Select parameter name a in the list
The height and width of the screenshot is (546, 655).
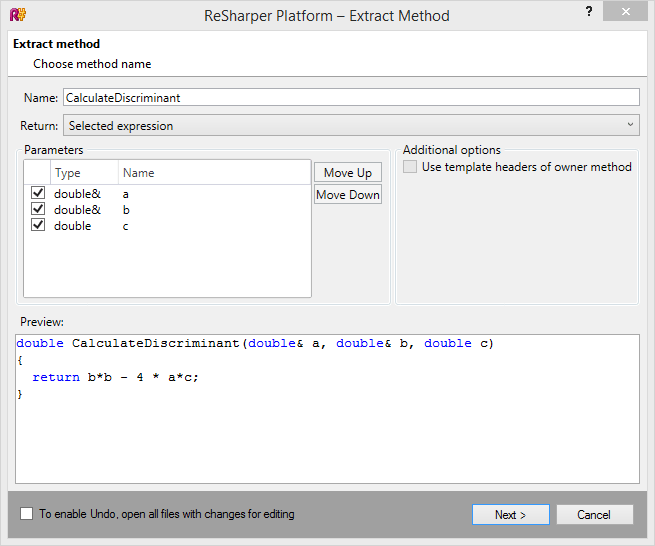click(126, 194)
